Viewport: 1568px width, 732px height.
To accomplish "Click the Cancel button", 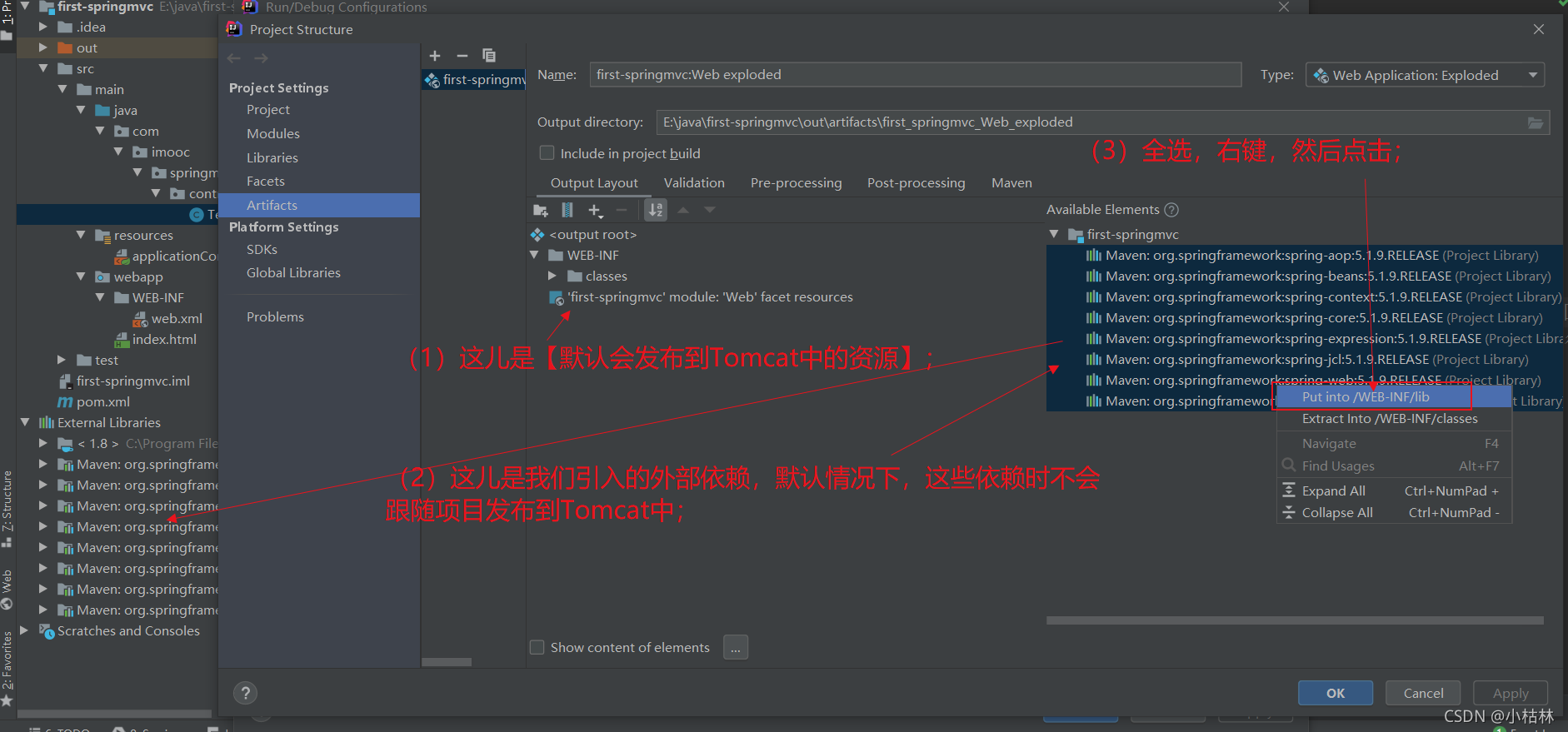I will [x=1423, y=693].
